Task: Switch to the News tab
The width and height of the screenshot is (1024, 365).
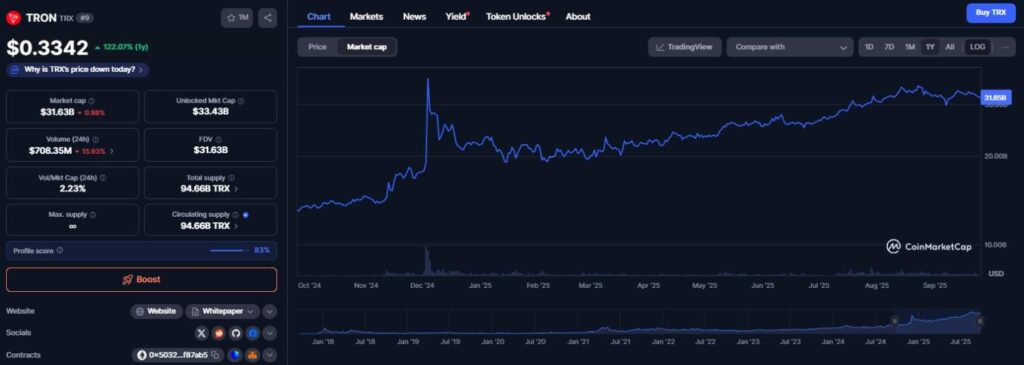Action: [414, 16]
